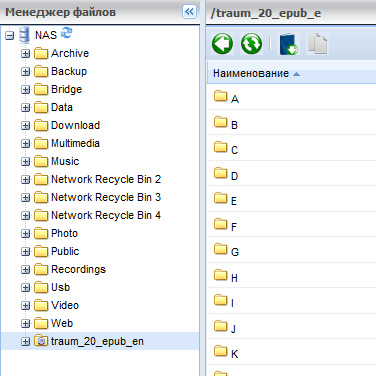The width and height of the screenshot is (376, 376).
Task: Collapse the file manager panel with double chevron
Action: 189,12
